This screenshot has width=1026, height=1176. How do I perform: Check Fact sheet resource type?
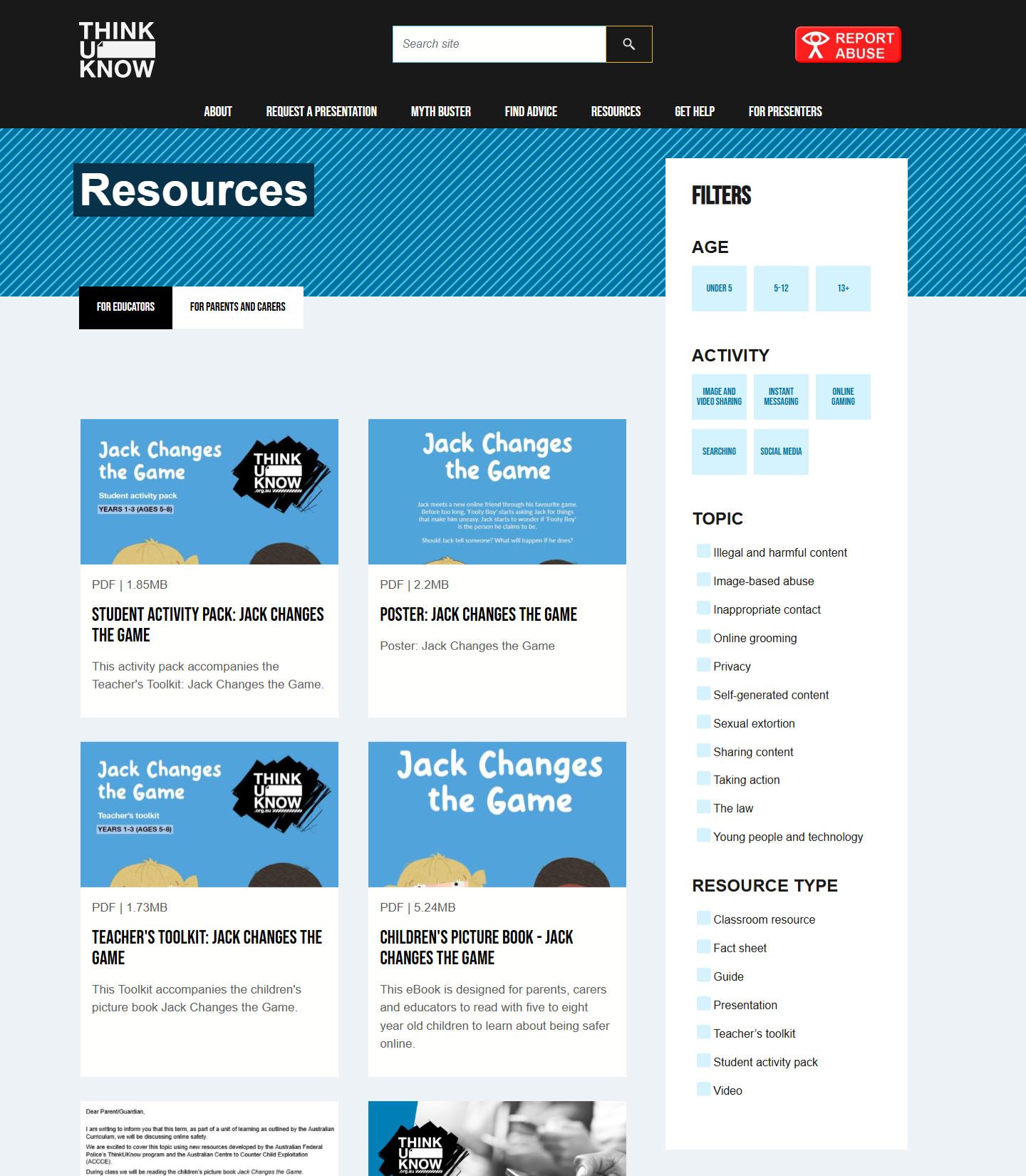tap(704, 947)
